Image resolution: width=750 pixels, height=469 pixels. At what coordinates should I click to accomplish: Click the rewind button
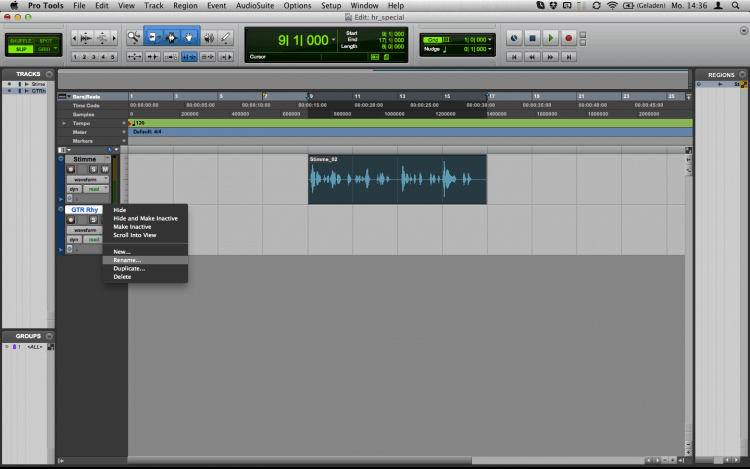click(x=532, y=57)
